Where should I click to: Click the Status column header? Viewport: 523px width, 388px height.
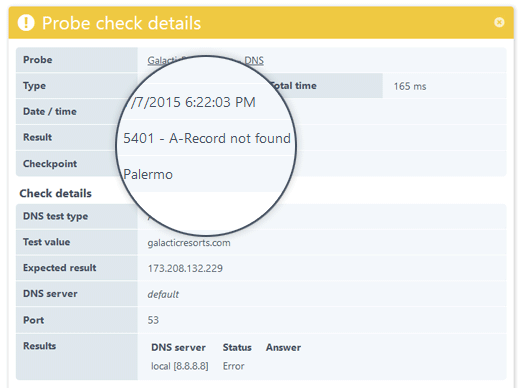pyautogui.click(x=237, y=348)
